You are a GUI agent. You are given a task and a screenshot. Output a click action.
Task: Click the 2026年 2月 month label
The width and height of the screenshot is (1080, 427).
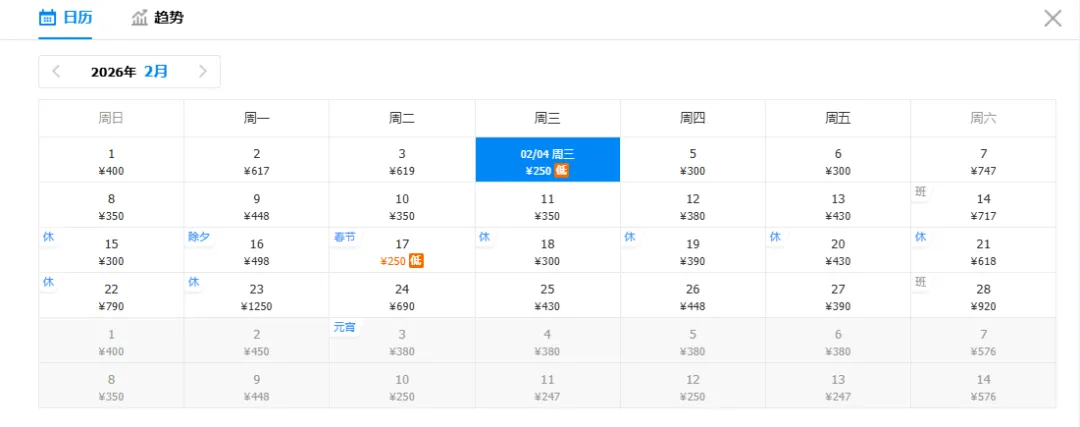tap(129, 72)
